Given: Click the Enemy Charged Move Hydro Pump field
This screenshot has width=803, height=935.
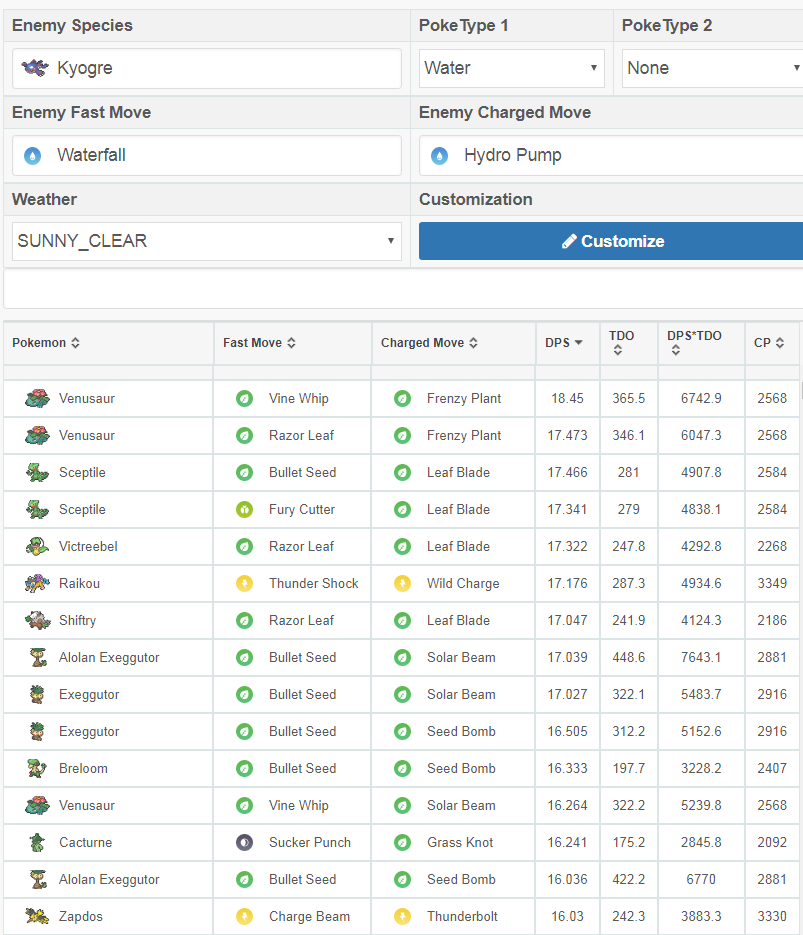Looking at the screenshot, I should pyautogui.click(x=611, y=155).
